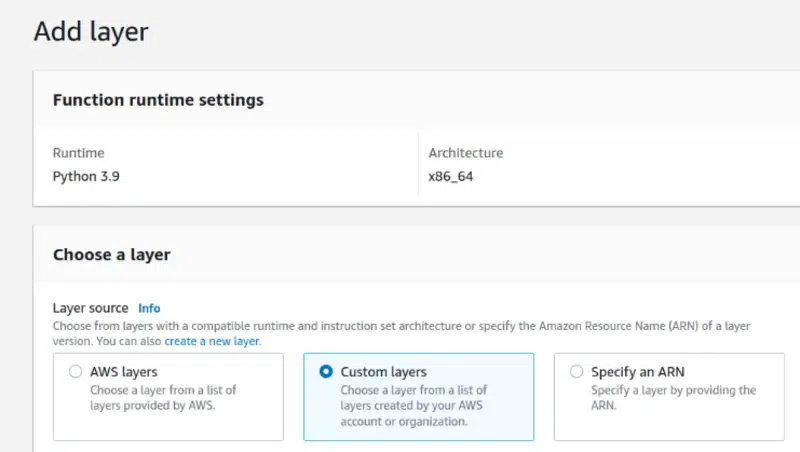This screenshot has height=452, width=800.
Task: Click the 'Layer source' label
Action: [90, 308]
